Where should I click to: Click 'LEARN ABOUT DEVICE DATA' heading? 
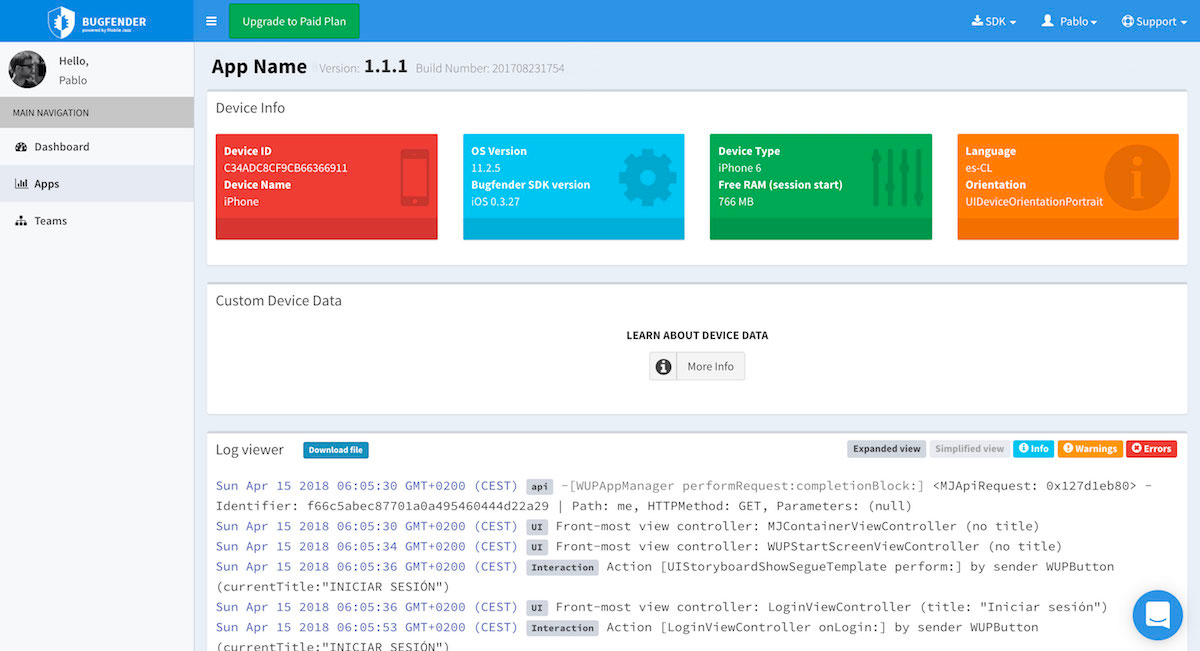pyautogui.click(x=697, y=335)
